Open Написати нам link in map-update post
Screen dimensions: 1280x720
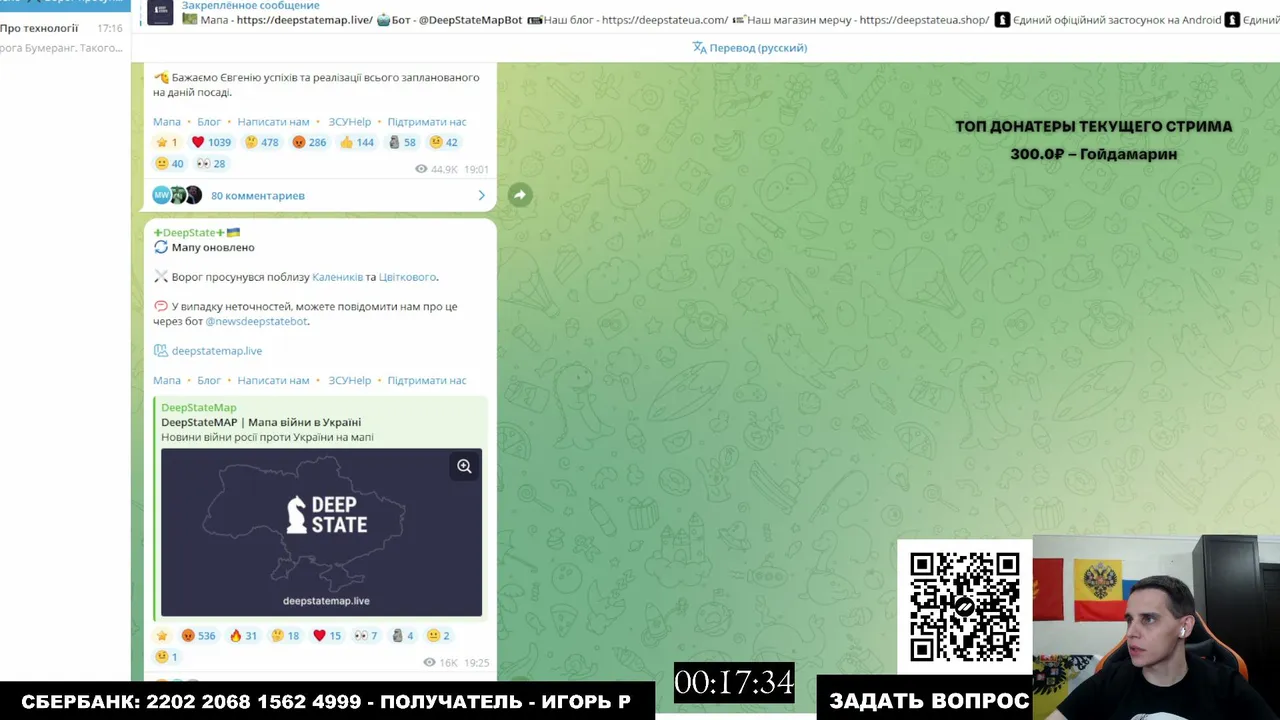pyautogui.click(x=274, y=381)
